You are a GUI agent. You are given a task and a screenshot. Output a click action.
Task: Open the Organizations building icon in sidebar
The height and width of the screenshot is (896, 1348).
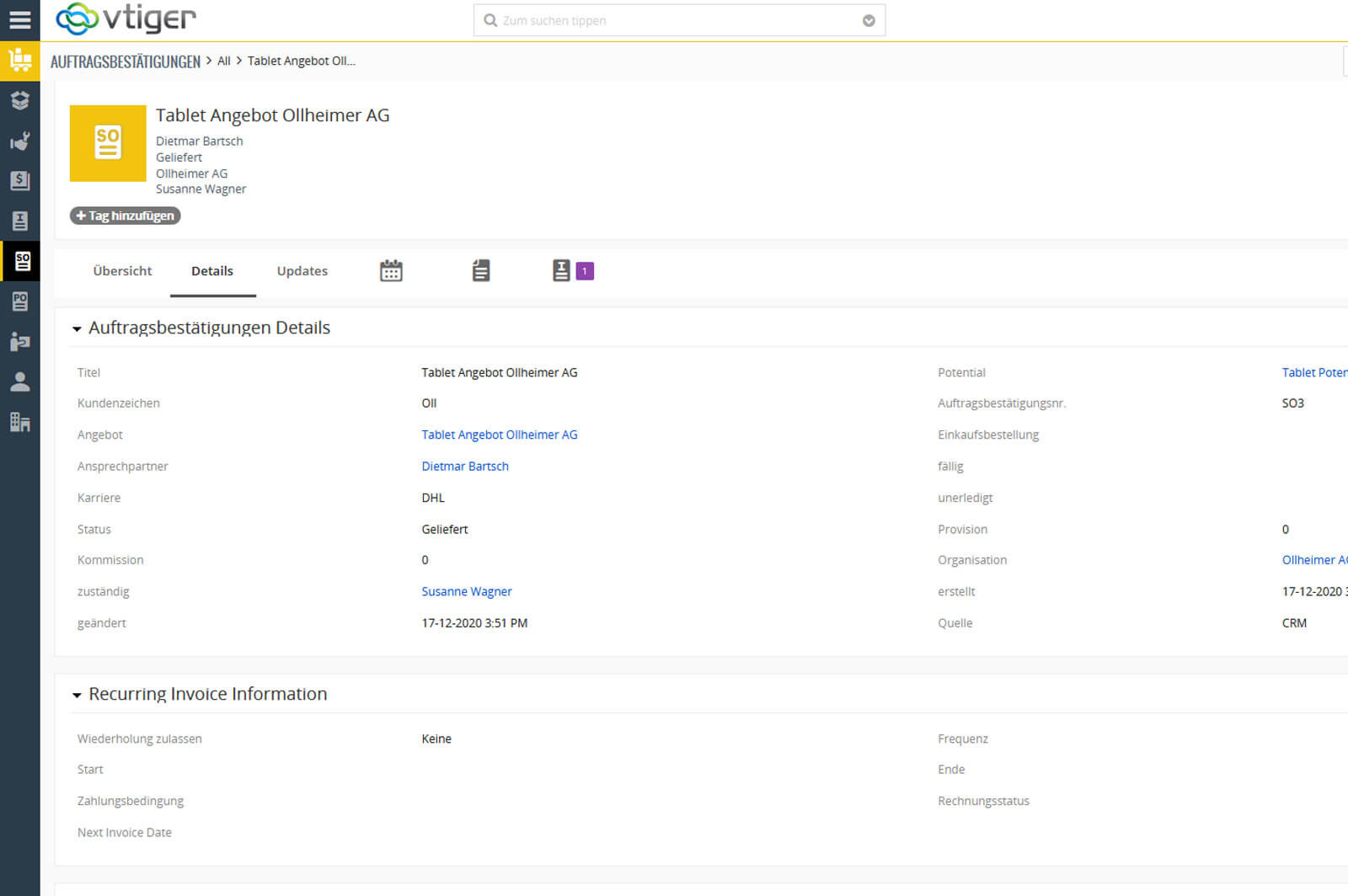[19, 422]
